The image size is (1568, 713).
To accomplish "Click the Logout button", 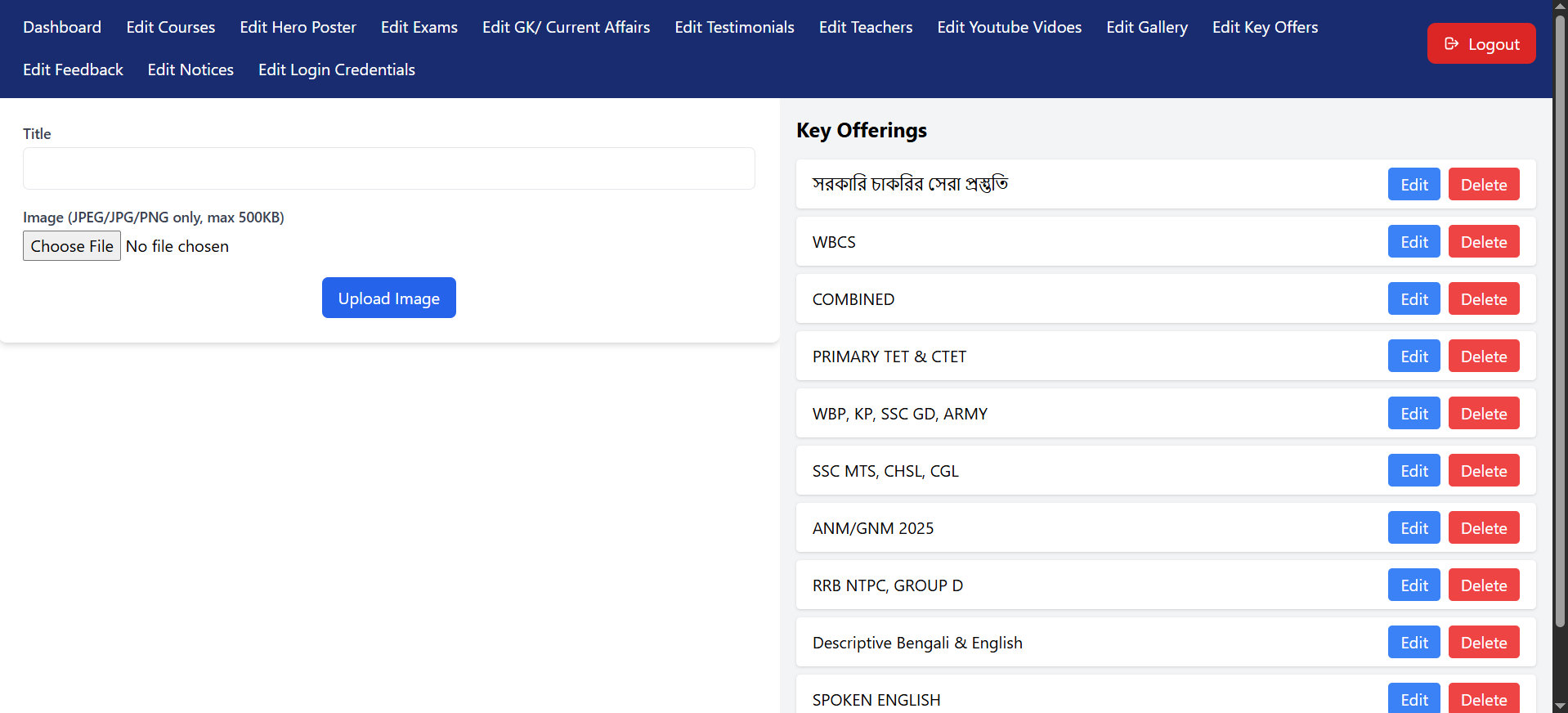I will (x=1481, y=43).
